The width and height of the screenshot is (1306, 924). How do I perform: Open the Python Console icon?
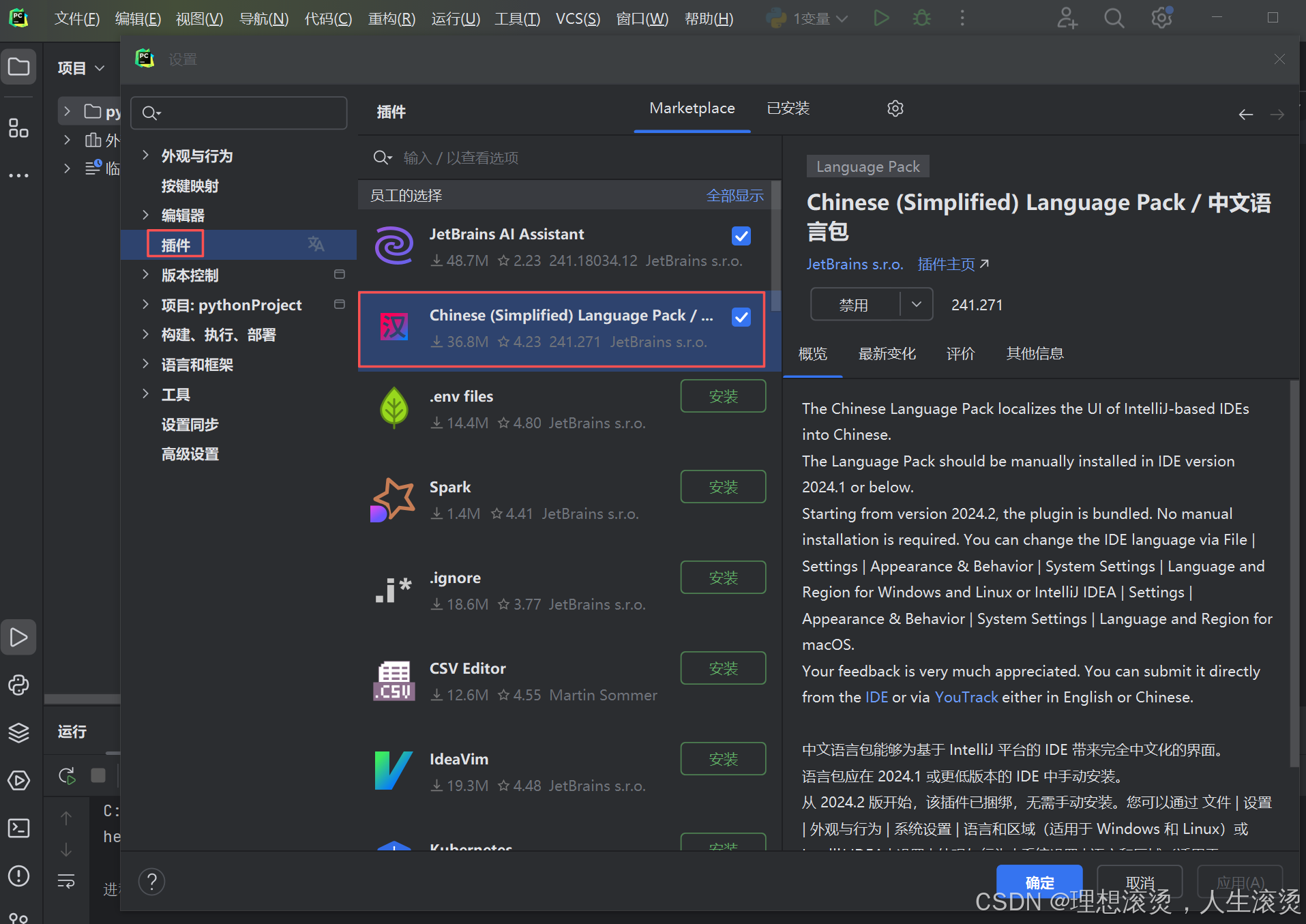coord(18,685)
